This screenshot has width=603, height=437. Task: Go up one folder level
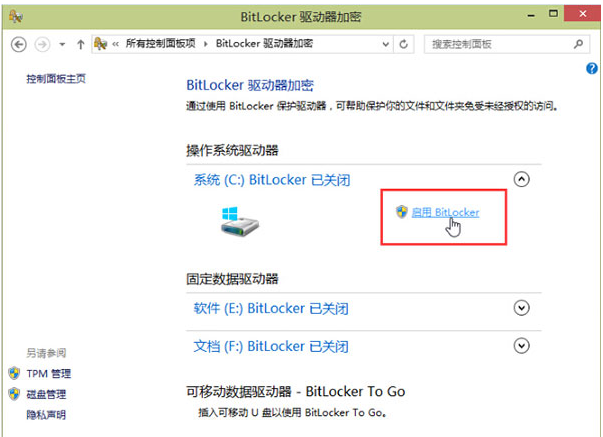pos(80,44)
